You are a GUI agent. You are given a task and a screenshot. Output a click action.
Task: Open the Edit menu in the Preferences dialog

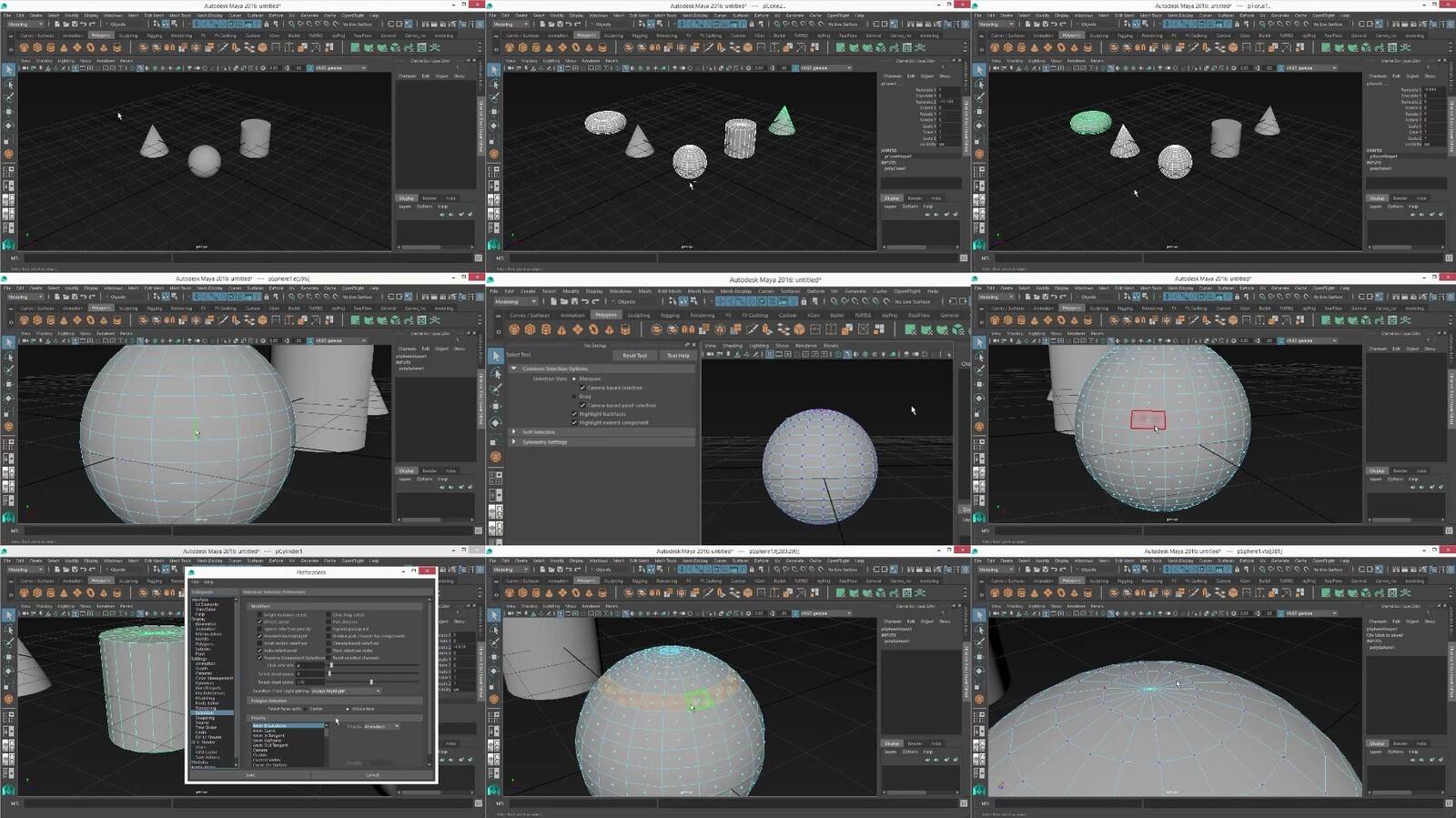pyautogui.click(x=195, y=582)
